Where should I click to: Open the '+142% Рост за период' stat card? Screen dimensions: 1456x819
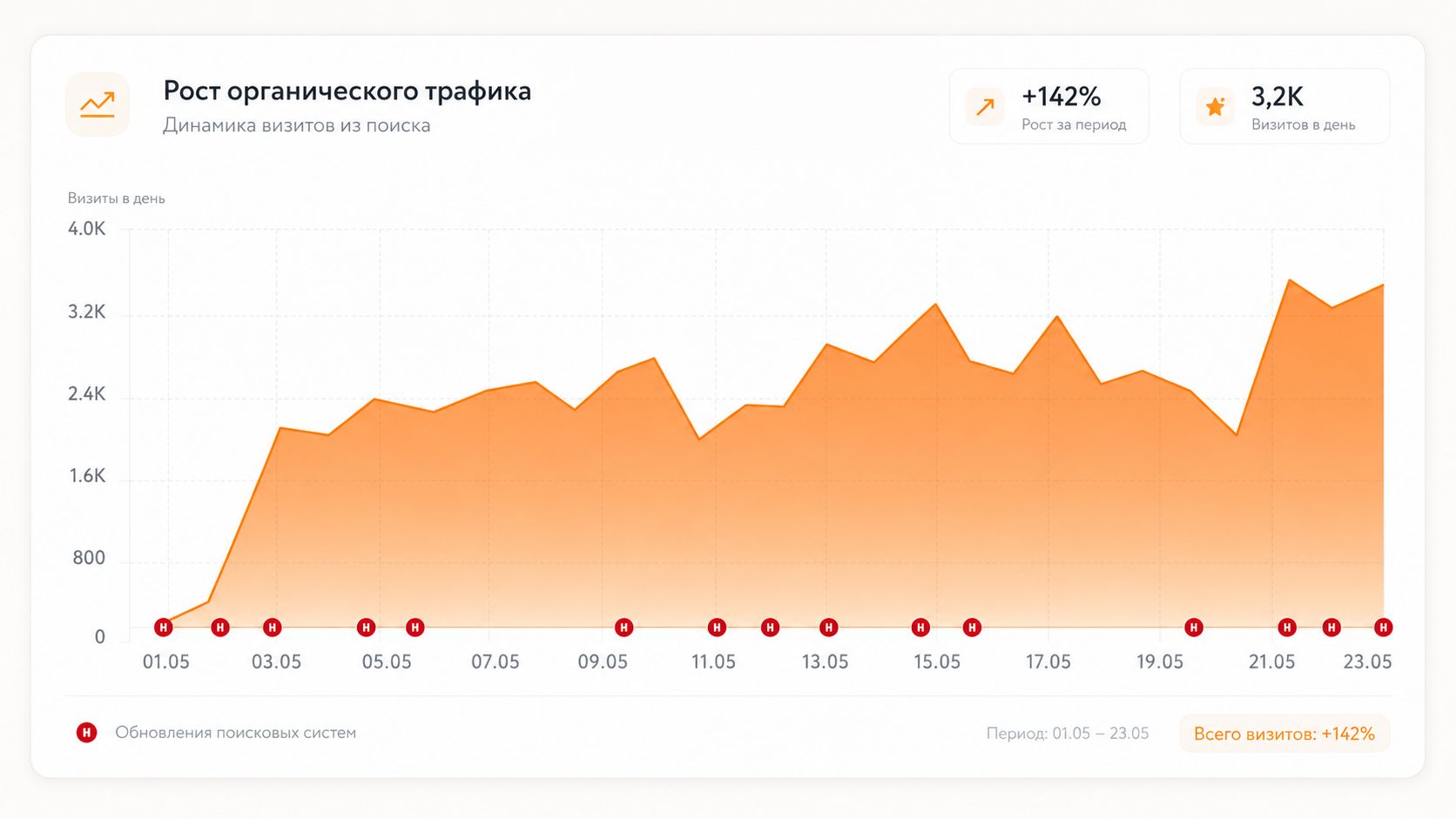tap(1048, 107)
